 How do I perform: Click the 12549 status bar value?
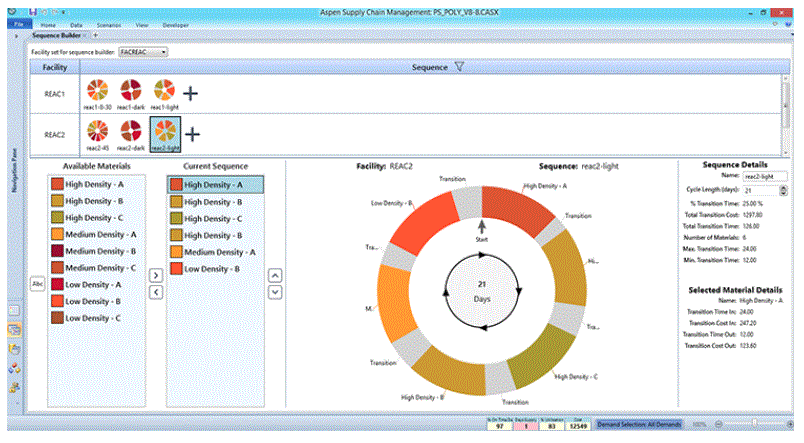[x=578, y=426]
